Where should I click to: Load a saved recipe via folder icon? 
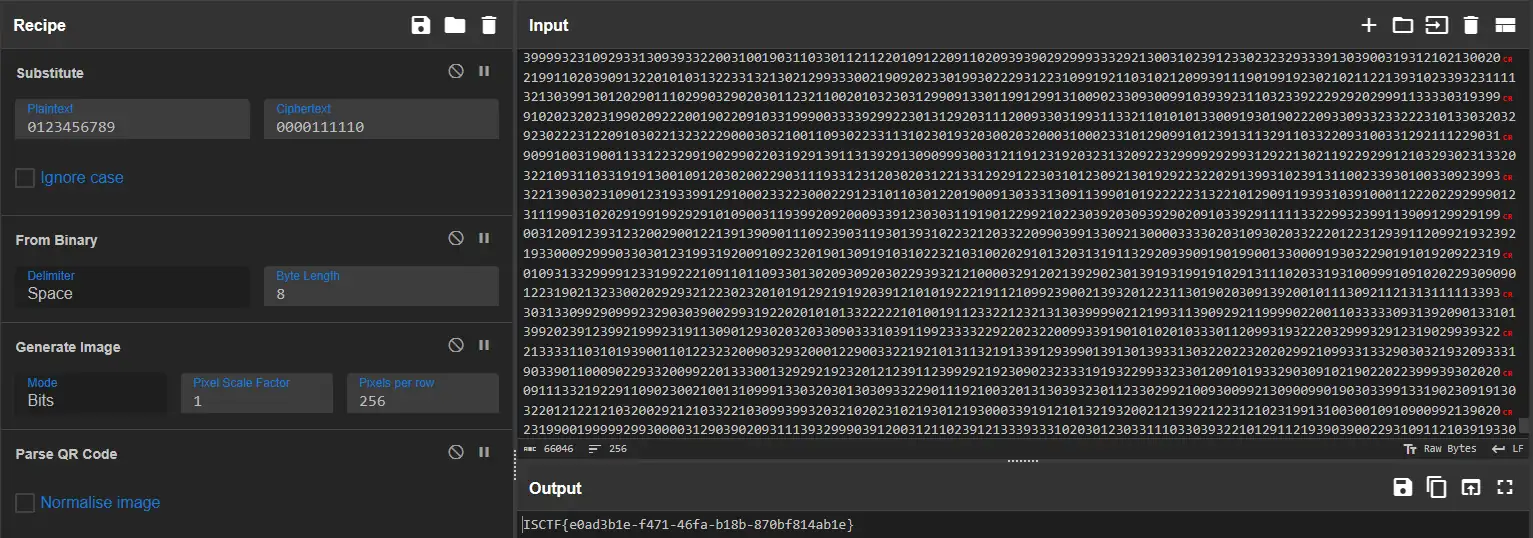(x=455, y=25)
